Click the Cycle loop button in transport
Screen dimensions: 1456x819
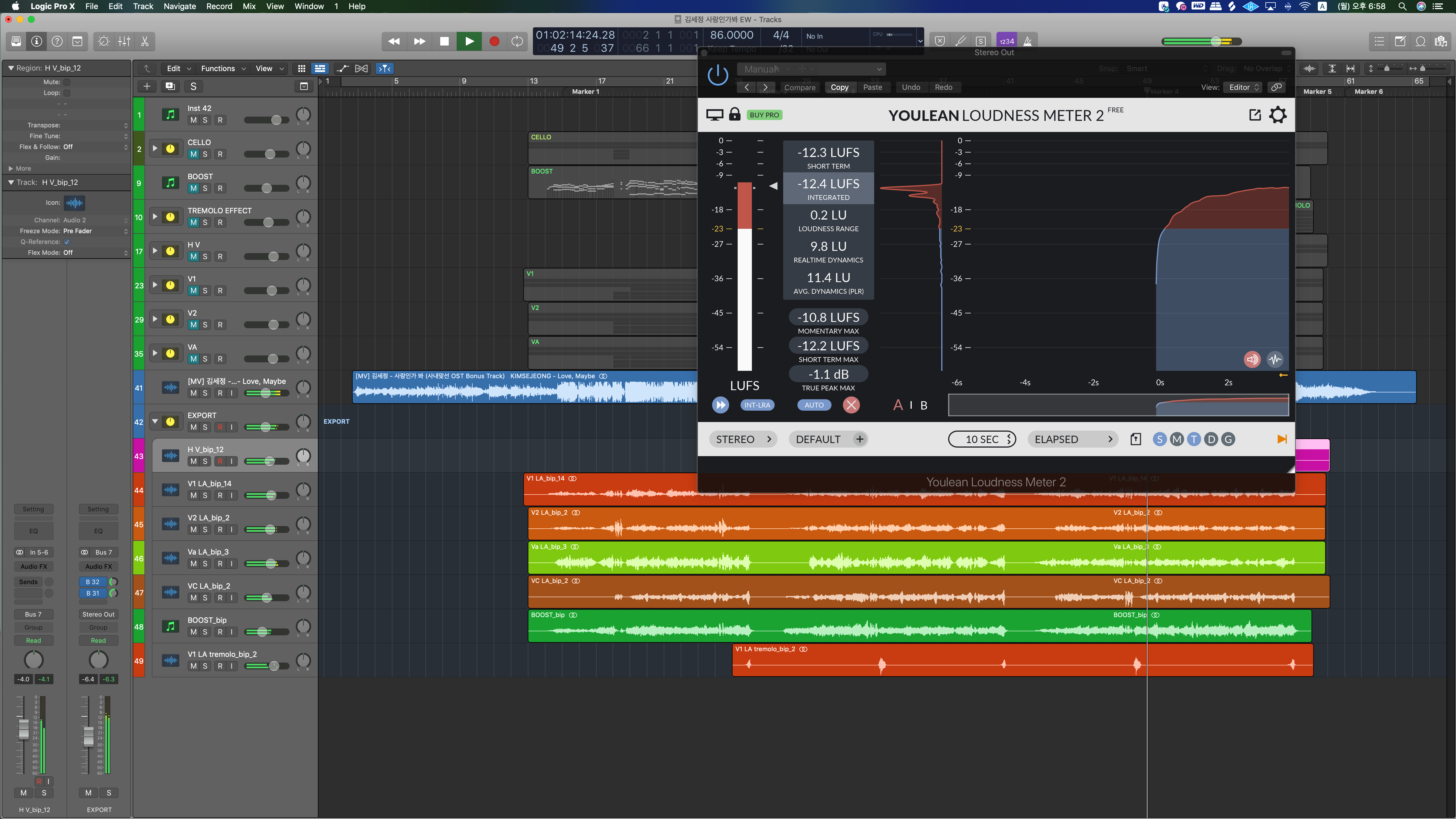click(517, 41)
